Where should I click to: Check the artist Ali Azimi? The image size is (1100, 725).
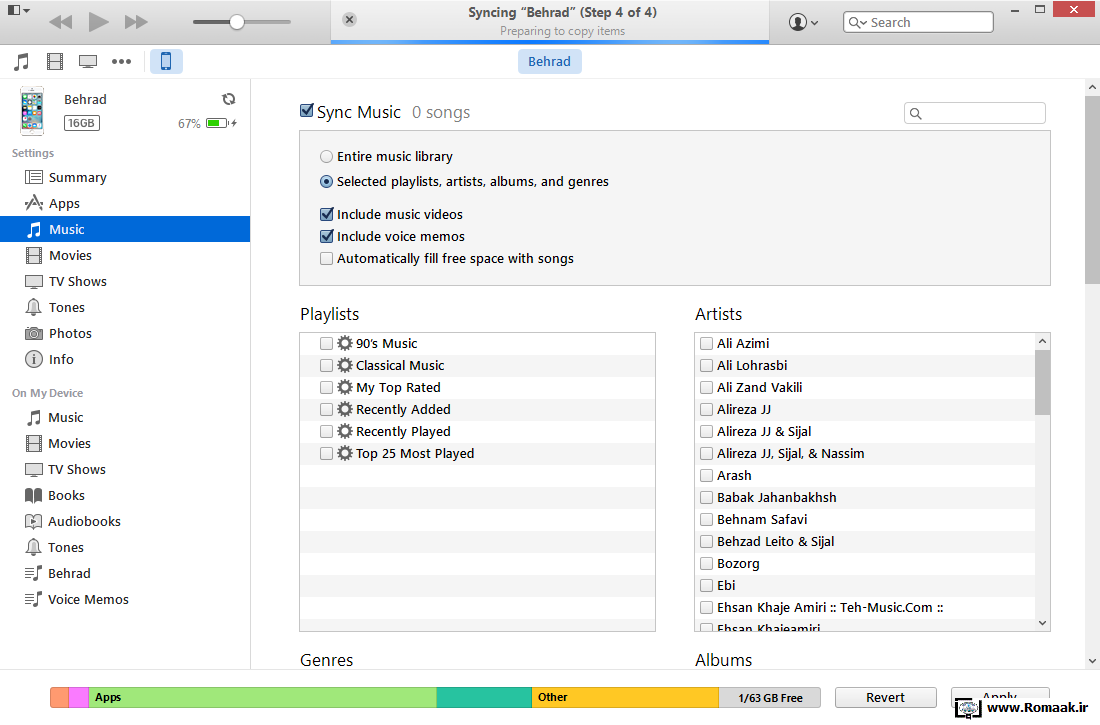(x=706, y=343)
